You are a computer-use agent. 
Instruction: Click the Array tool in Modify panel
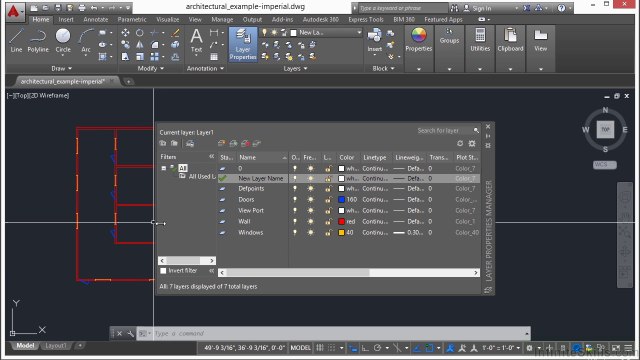[x=154, y=57]
